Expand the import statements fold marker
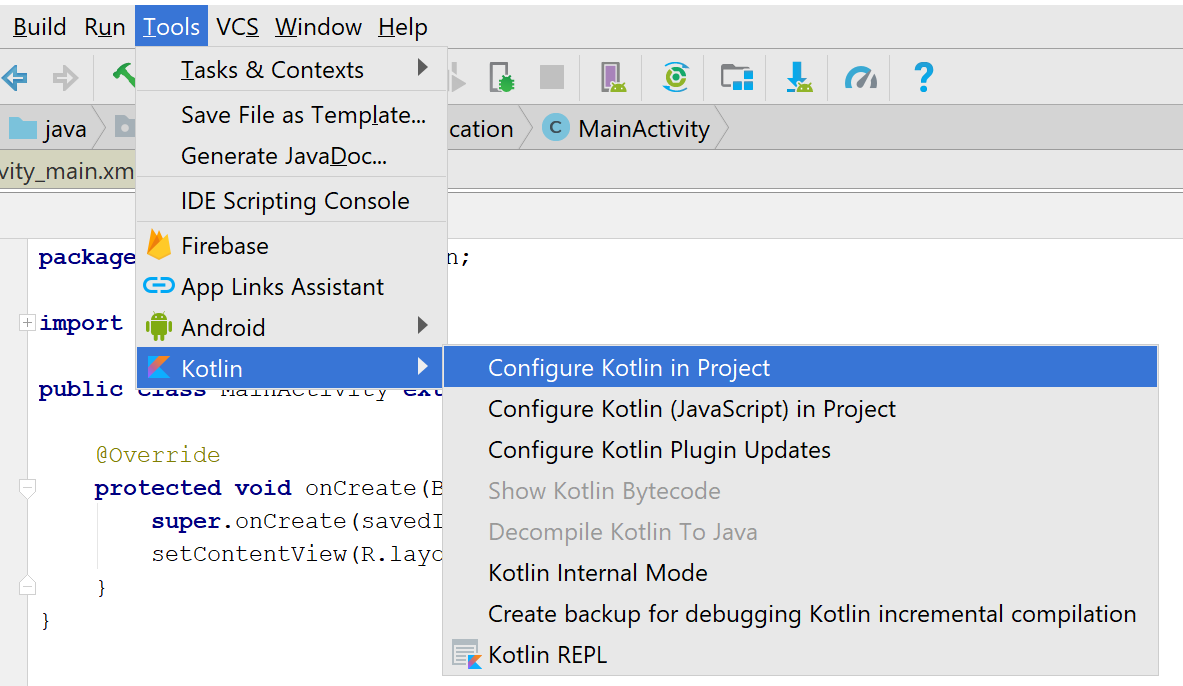The image size is (1183, 686). [x=27, y=323]
